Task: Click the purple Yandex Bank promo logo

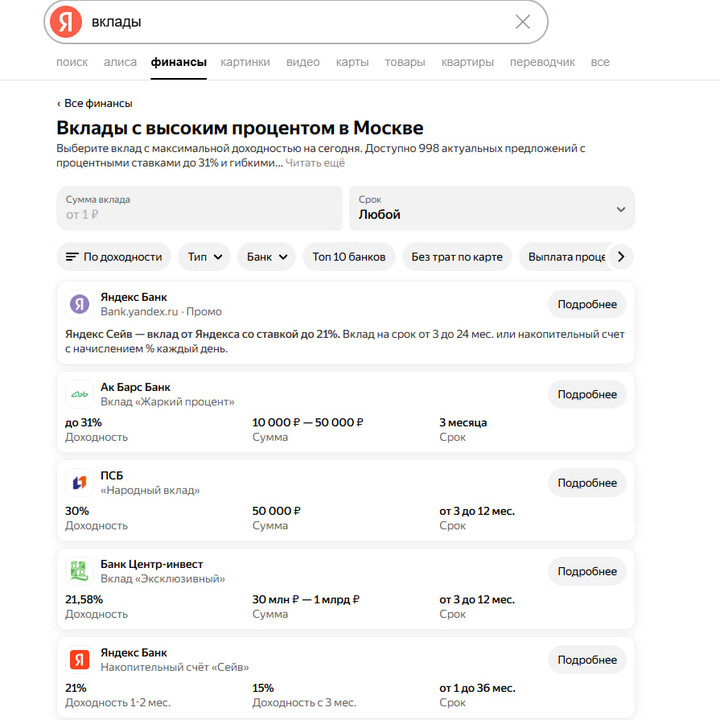Action: coord(79,304)
